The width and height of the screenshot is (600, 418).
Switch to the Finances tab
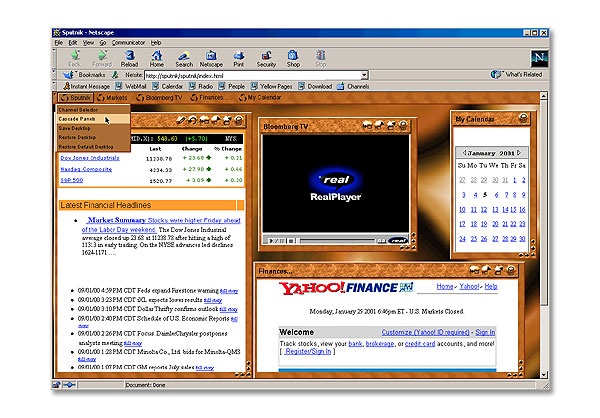(x=207, y=98)
